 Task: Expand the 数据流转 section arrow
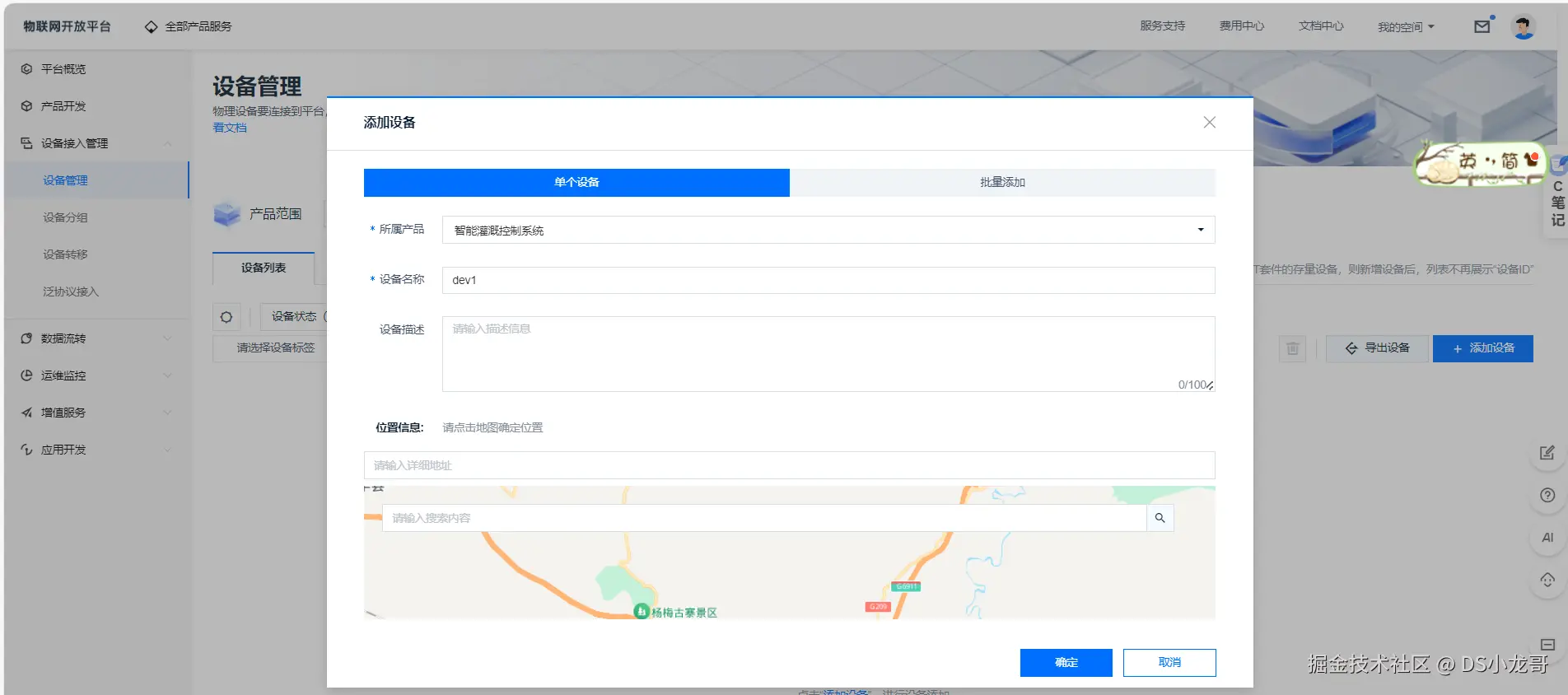click(x=168, y=338)
